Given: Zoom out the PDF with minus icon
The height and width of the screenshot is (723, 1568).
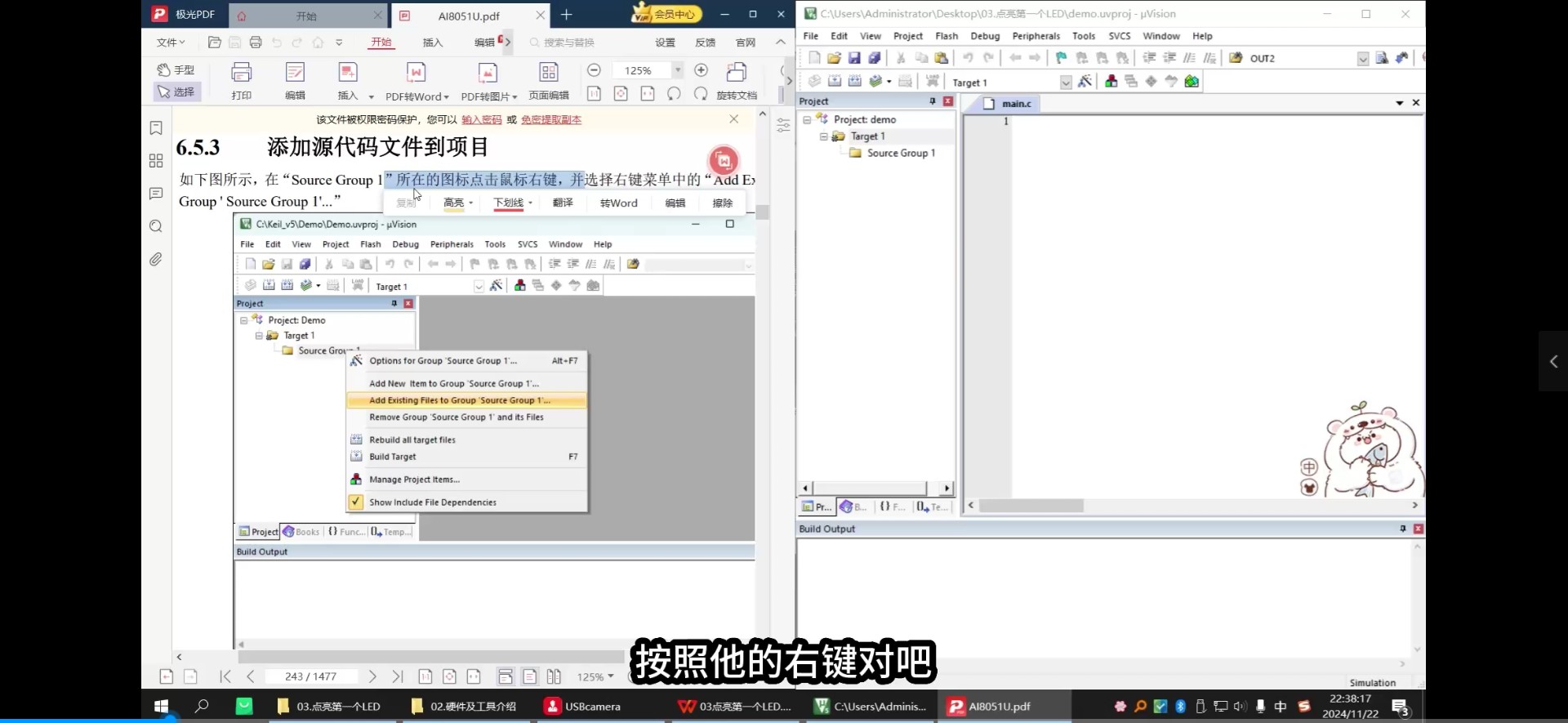Looking at the screenshot, I should [x=595, y=70].
